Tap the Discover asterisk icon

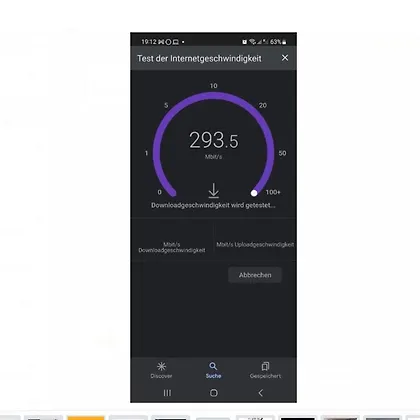pyautogui.click(x=161, y=366)
